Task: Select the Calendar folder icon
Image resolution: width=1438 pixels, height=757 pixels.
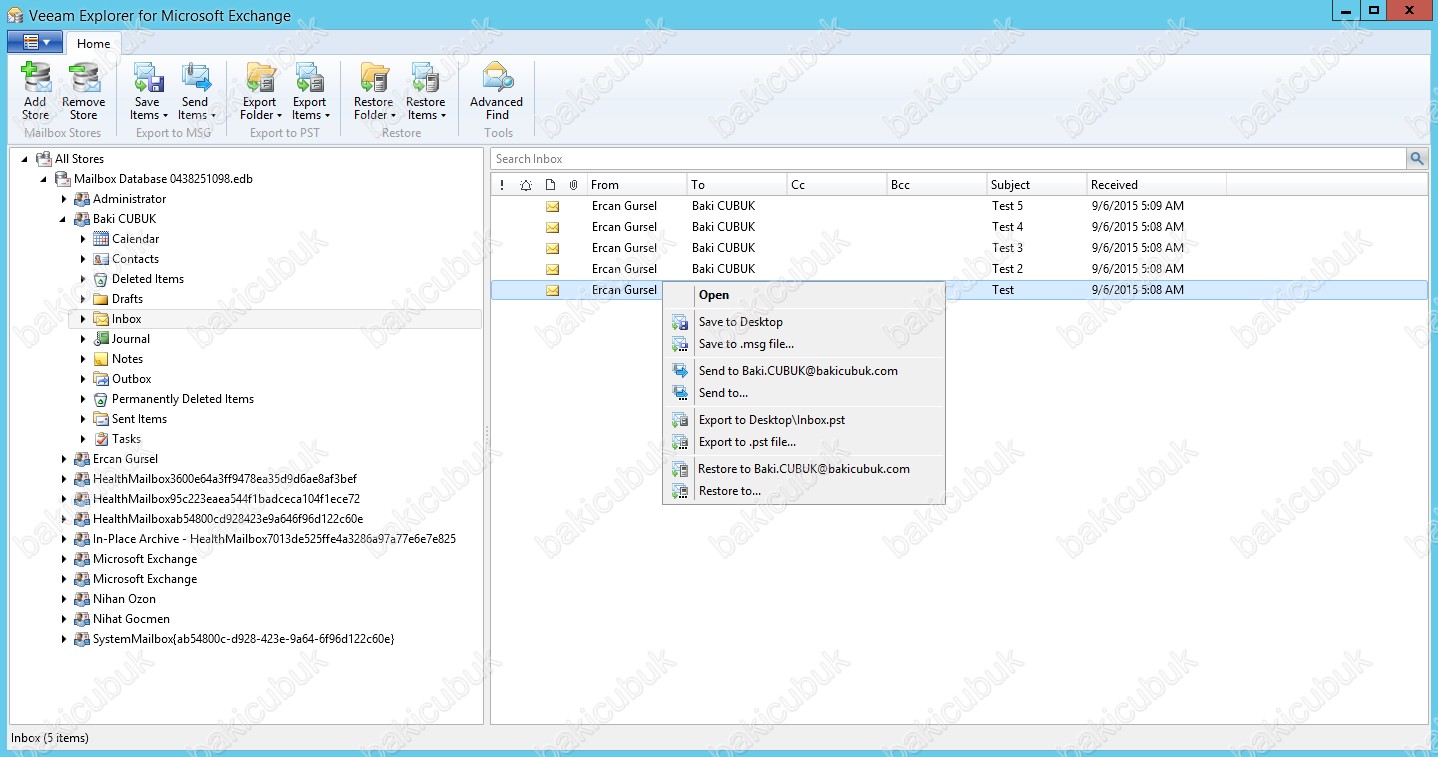Action: point(101,239)
